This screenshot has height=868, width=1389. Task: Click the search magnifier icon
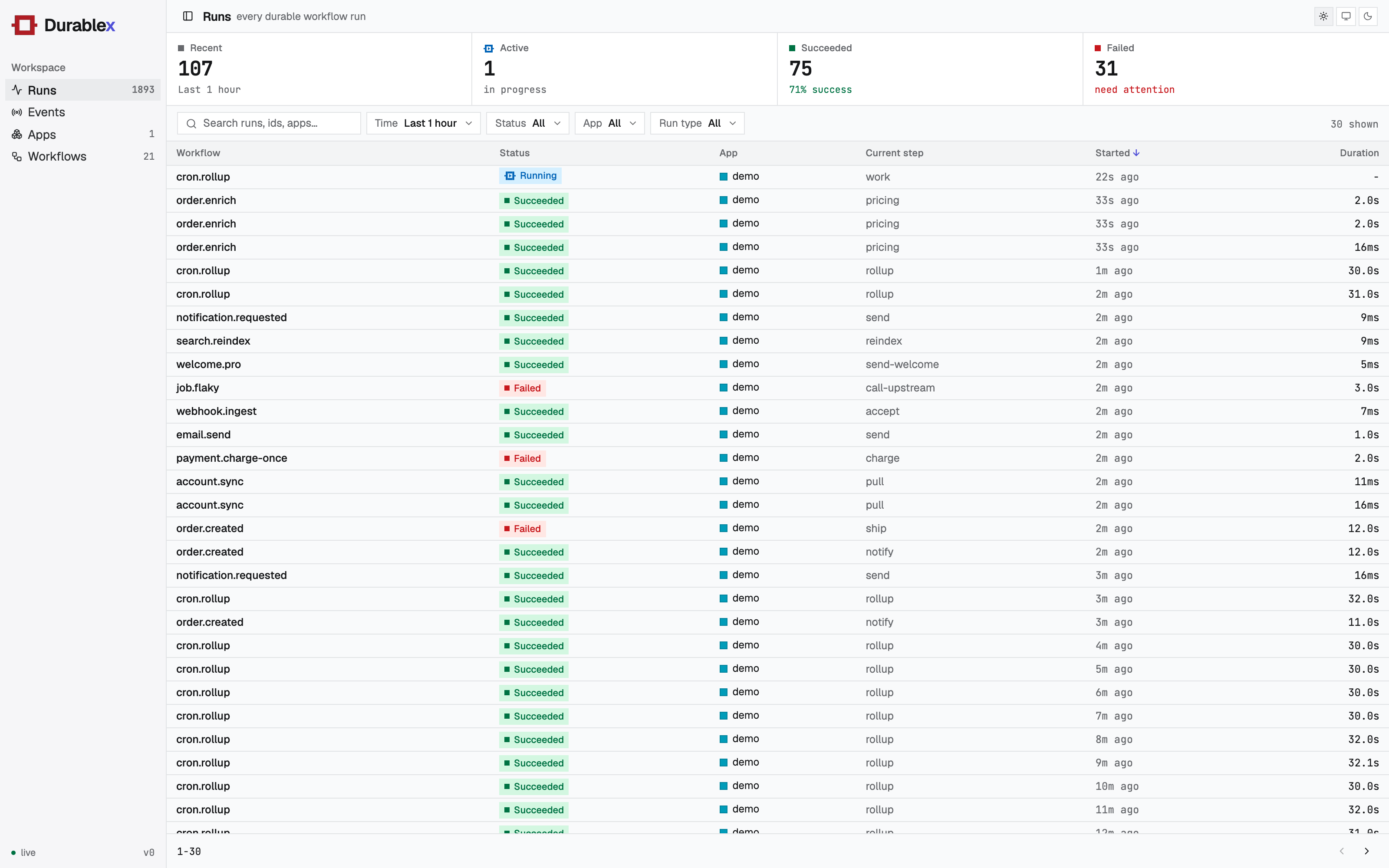click(191, 123)
